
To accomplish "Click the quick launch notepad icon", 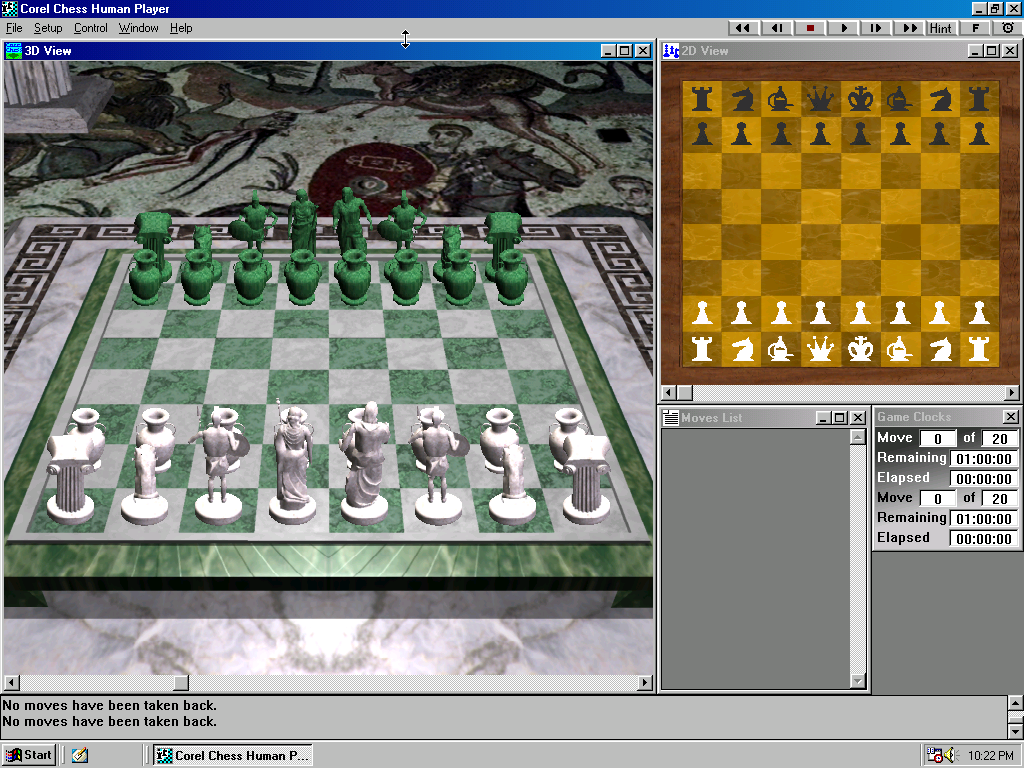I will (x=80, y=755).
